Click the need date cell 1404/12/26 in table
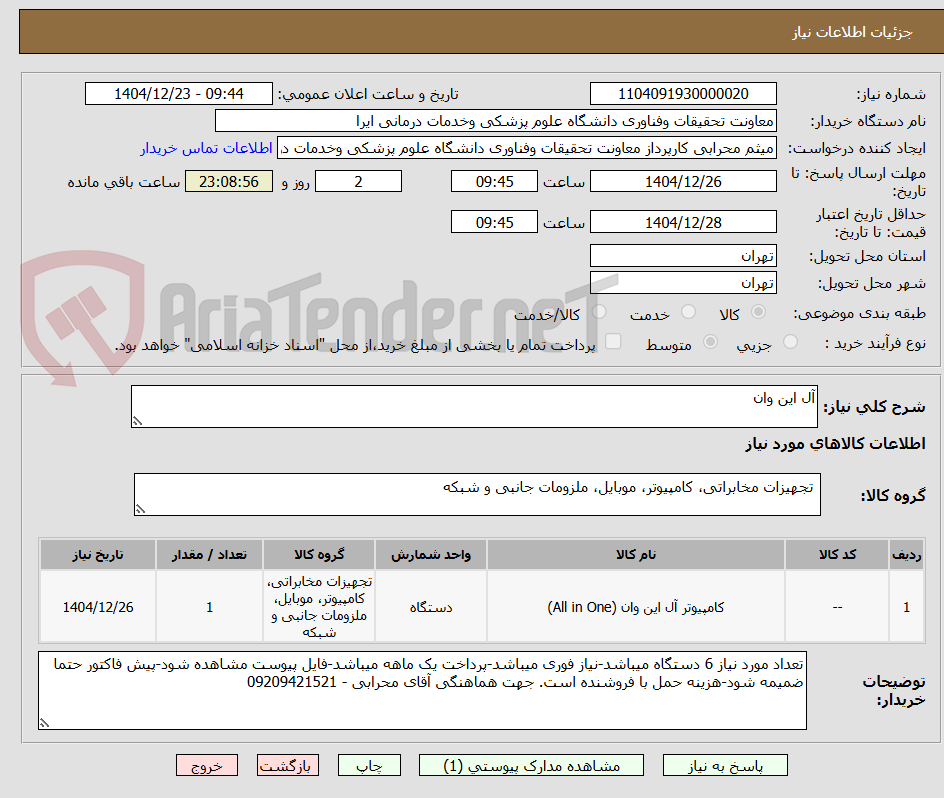The height and width of the screenshot is (798, 944). pyautogui.click(x=98, y=607)
